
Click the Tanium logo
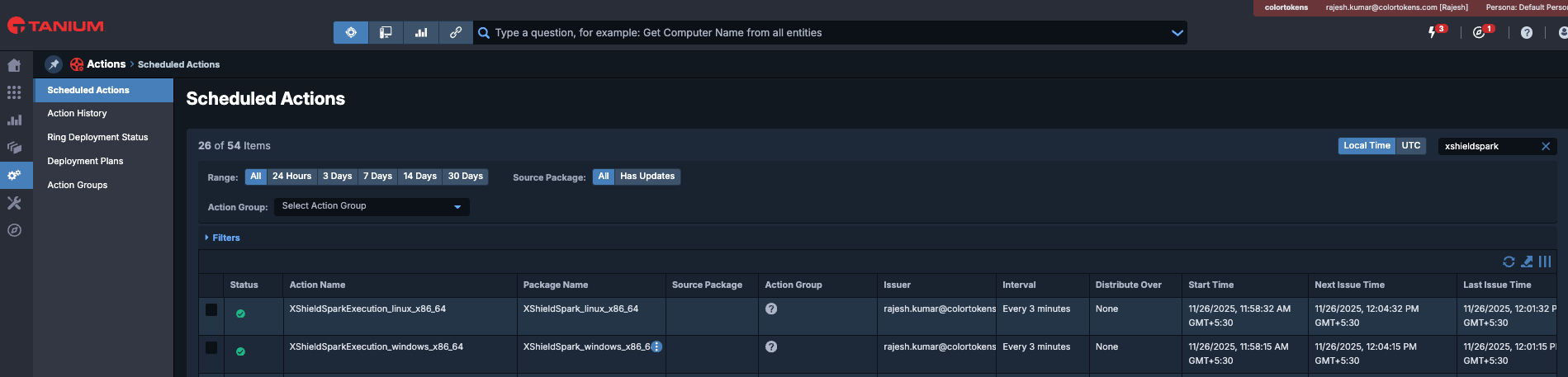click(55, 26)
